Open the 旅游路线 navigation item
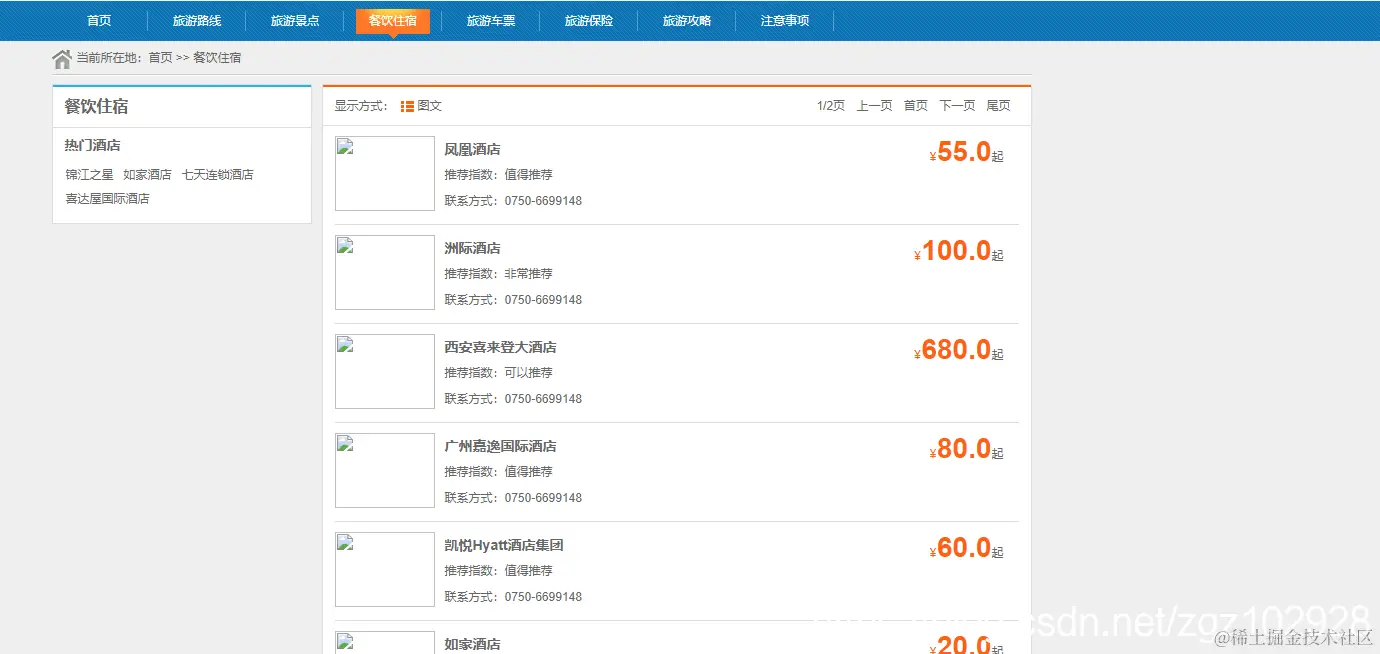1380x654 pixels. point(197,21)
